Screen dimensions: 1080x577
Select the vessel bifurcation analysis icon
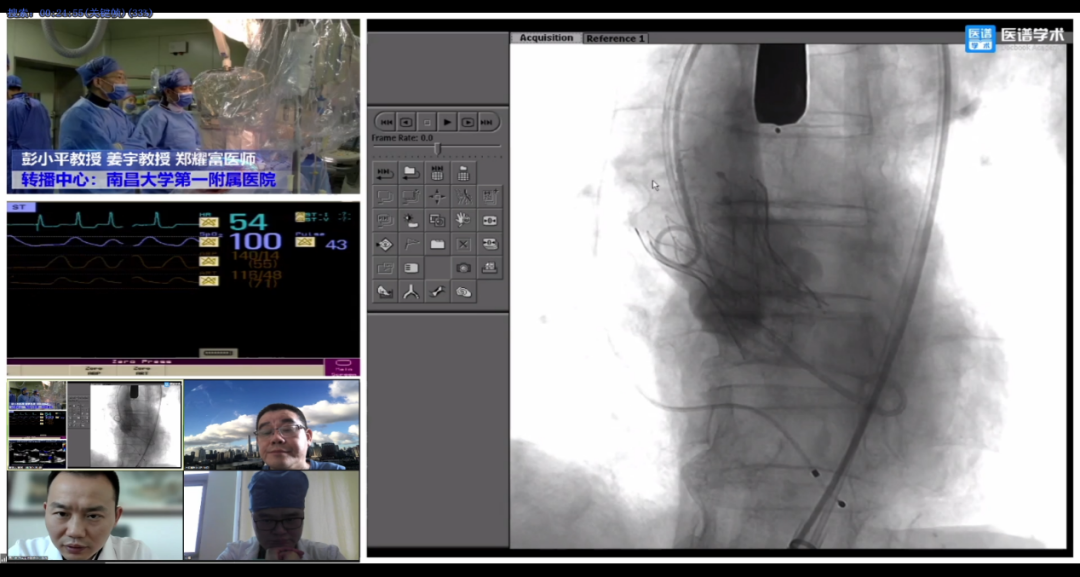[x=411, y=292]
